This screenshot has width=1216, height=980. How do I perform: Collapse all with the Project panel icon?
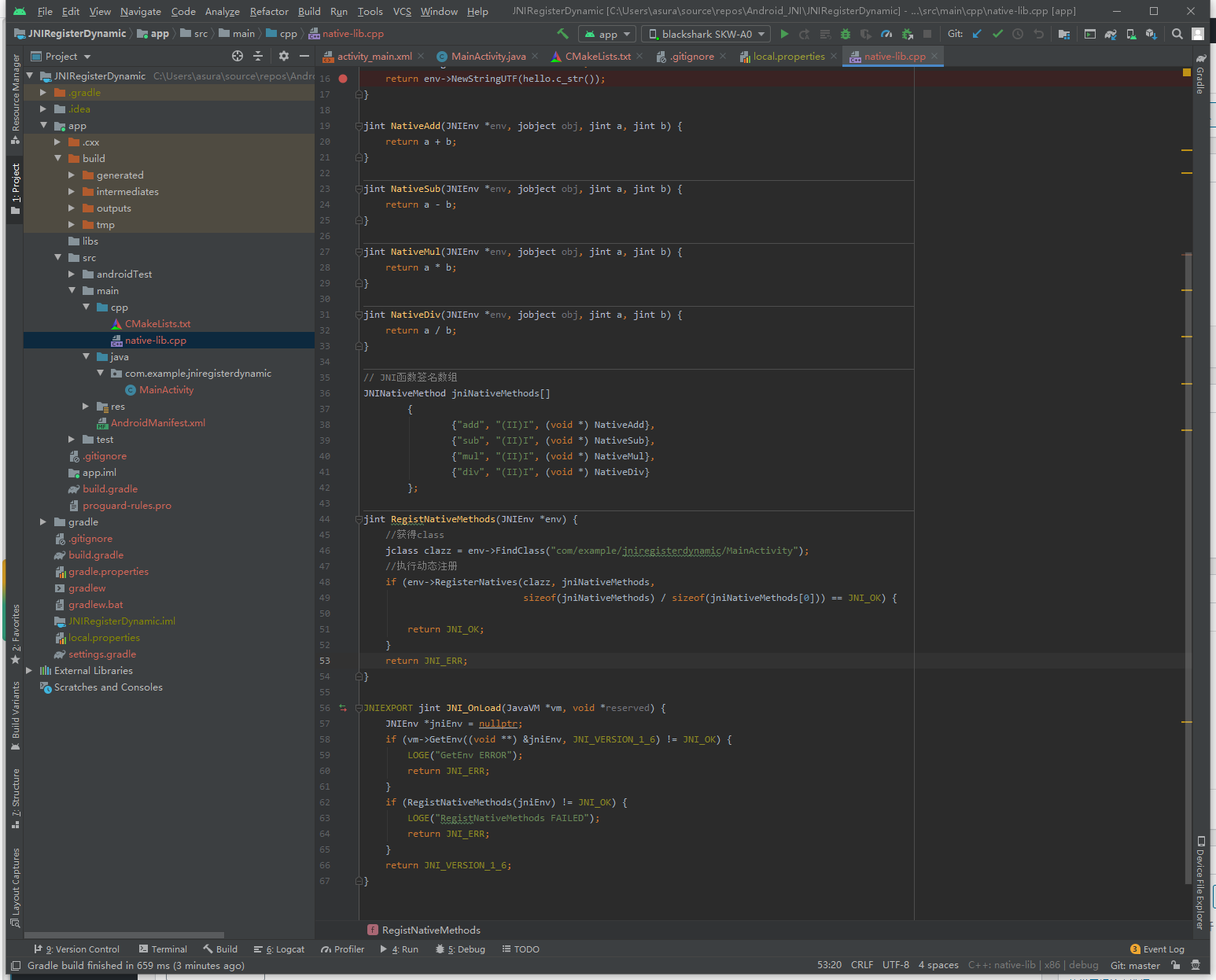(258, 56)
